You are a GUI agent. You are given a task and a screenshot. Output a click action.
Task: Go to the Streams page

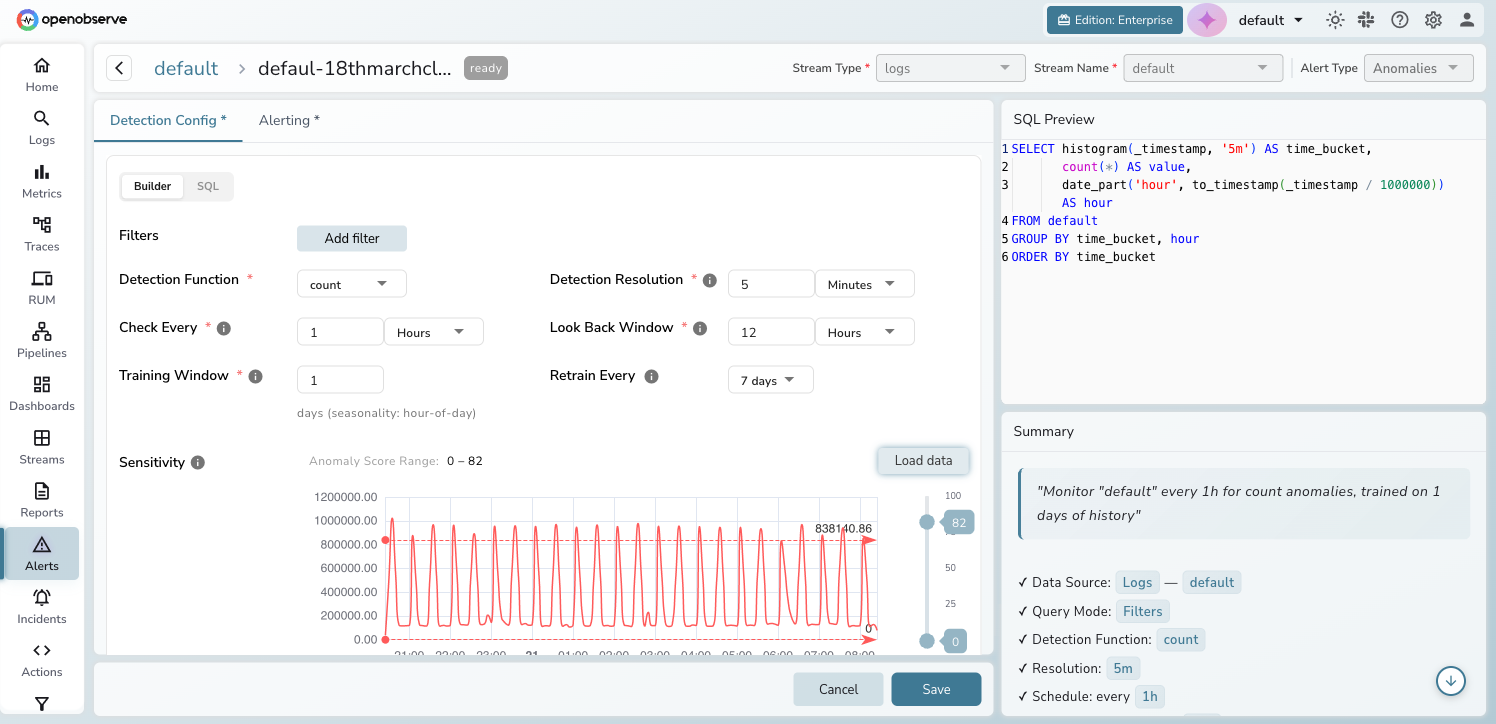click(x=41, y=445)
